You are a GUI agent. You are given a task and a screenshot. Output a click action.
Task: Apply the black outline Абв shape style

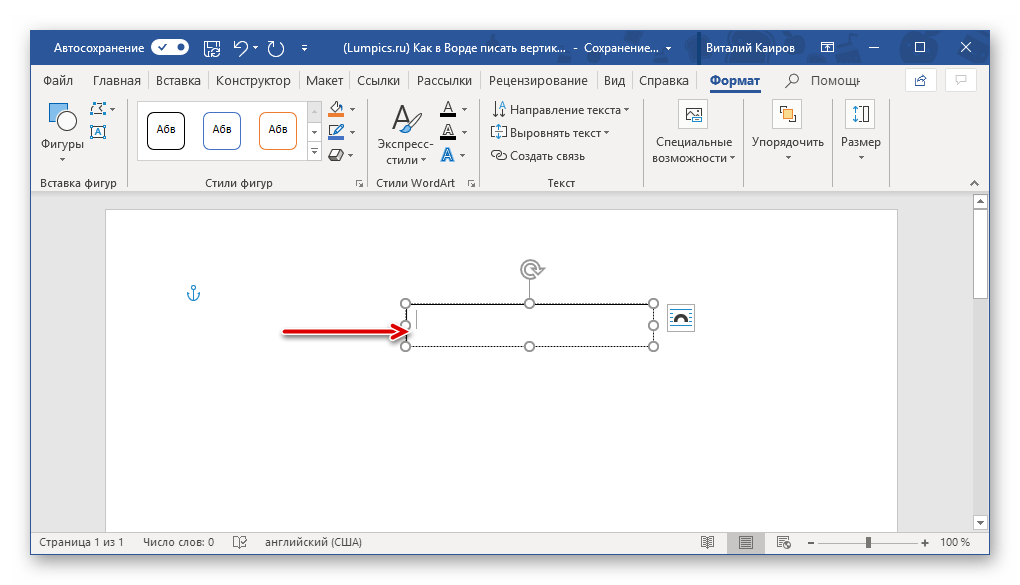[166, 131]
